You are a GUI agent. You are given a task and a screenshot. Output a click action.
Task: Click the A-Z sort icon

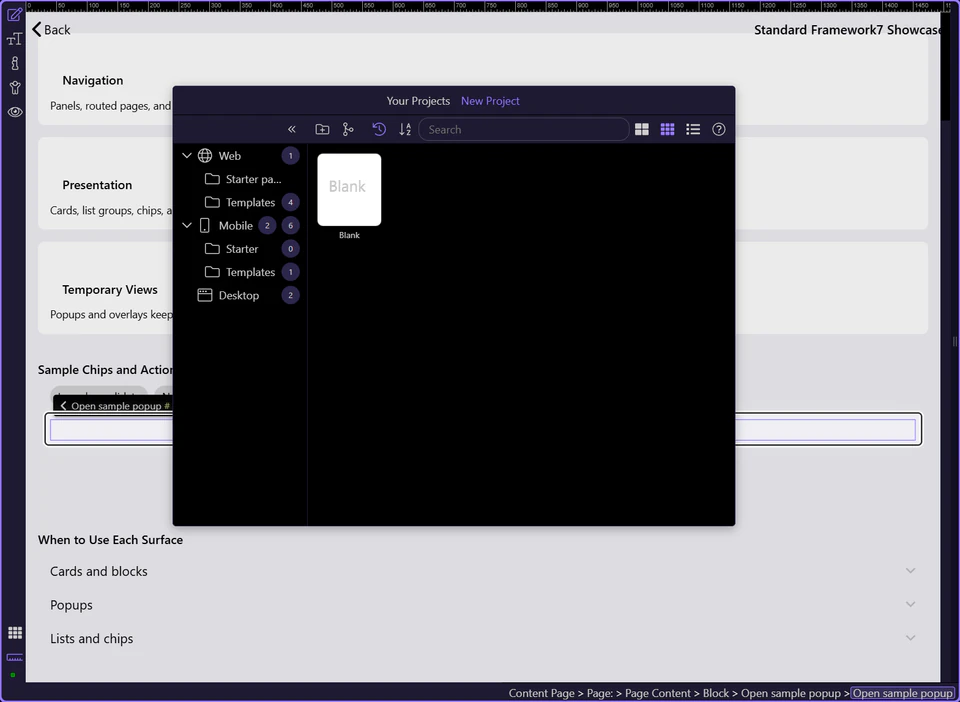(405, 129)
